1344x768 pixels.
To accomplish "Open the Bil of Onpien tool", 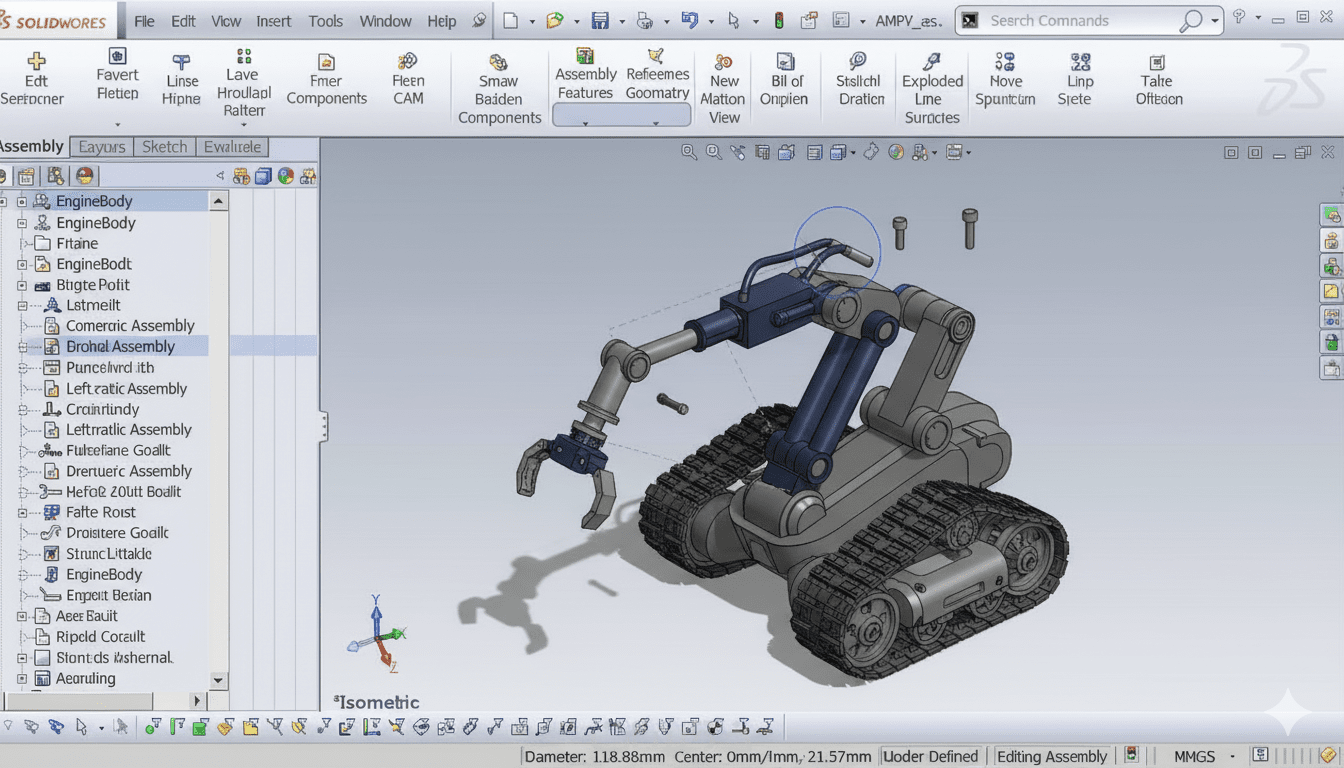I will point(783,80).
